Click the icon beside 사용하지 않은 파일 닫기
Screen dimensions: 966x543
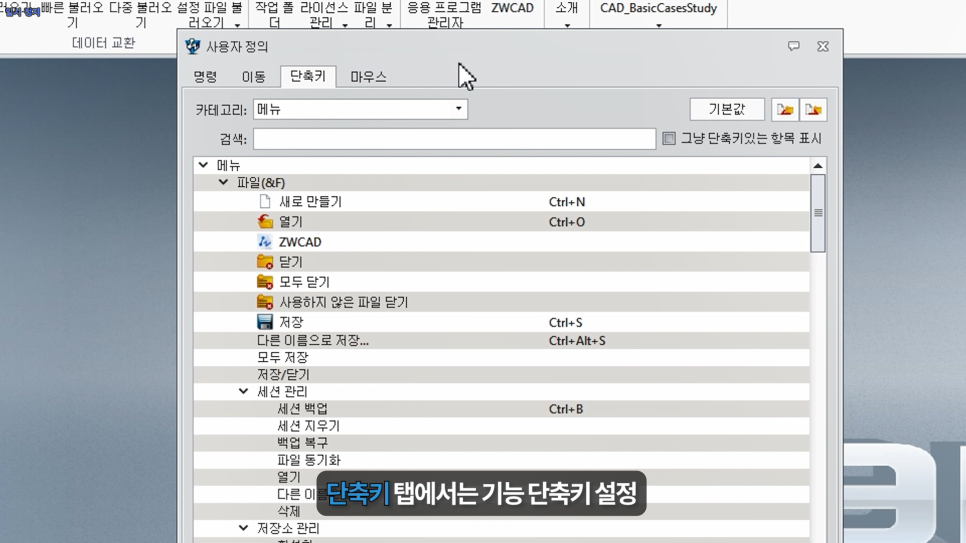265,302
